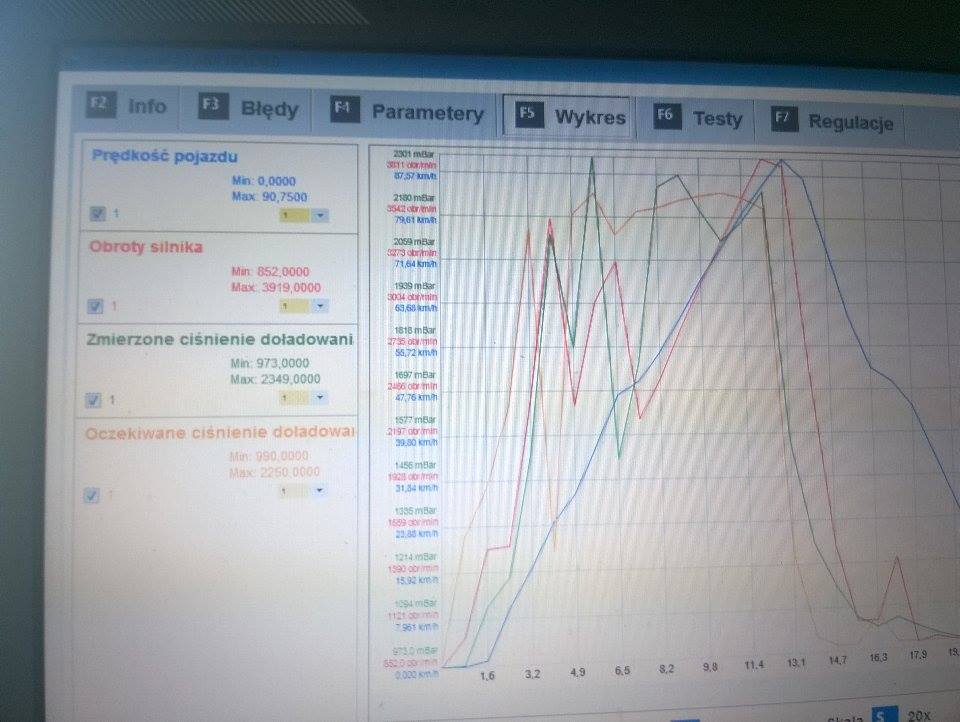The width and height of the screenshot is (960, 722).
Task: Switch to the Błędy tab
Action: [249, 107]
